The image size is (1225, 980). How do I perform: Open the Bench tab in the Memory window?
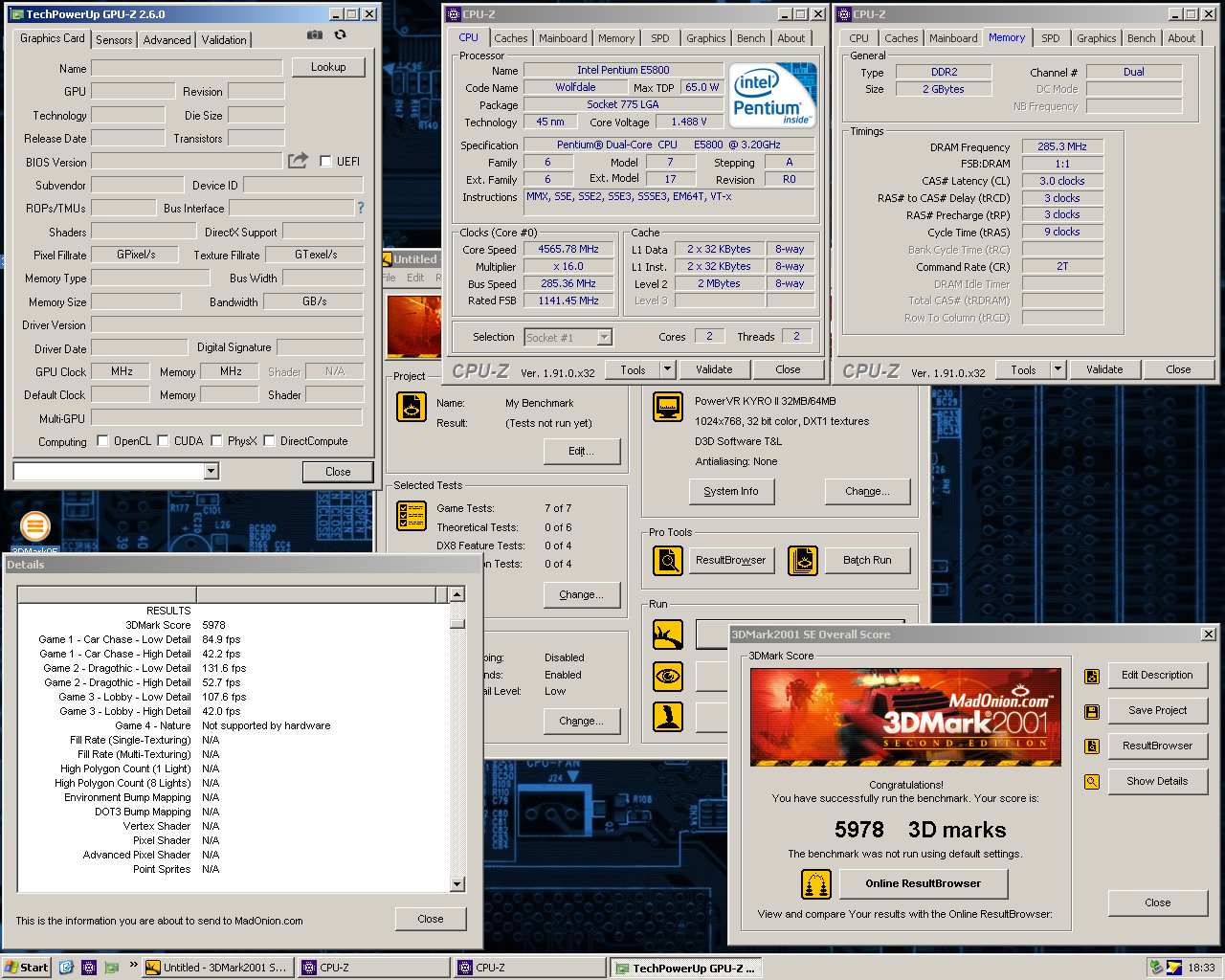(x=1141, y=38)
